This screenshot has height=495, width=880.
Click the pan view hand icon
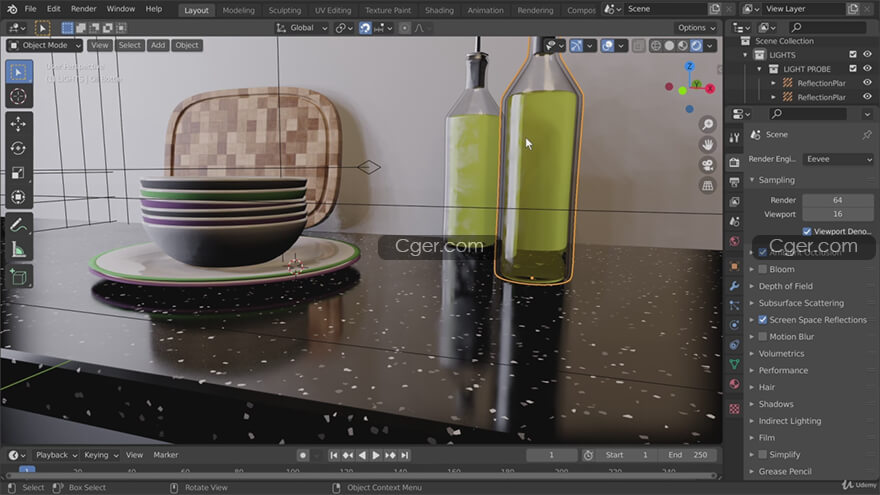pos(708,145)
